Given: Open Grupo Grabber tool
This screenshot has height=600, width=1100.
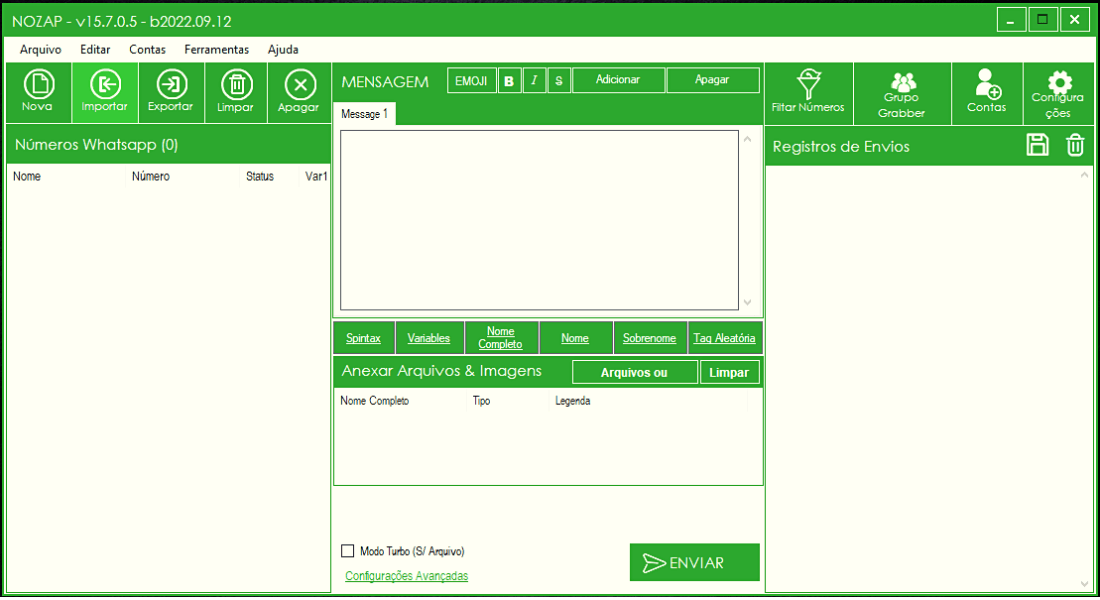Looking at the screenshot, I should (x=902, y=93).
